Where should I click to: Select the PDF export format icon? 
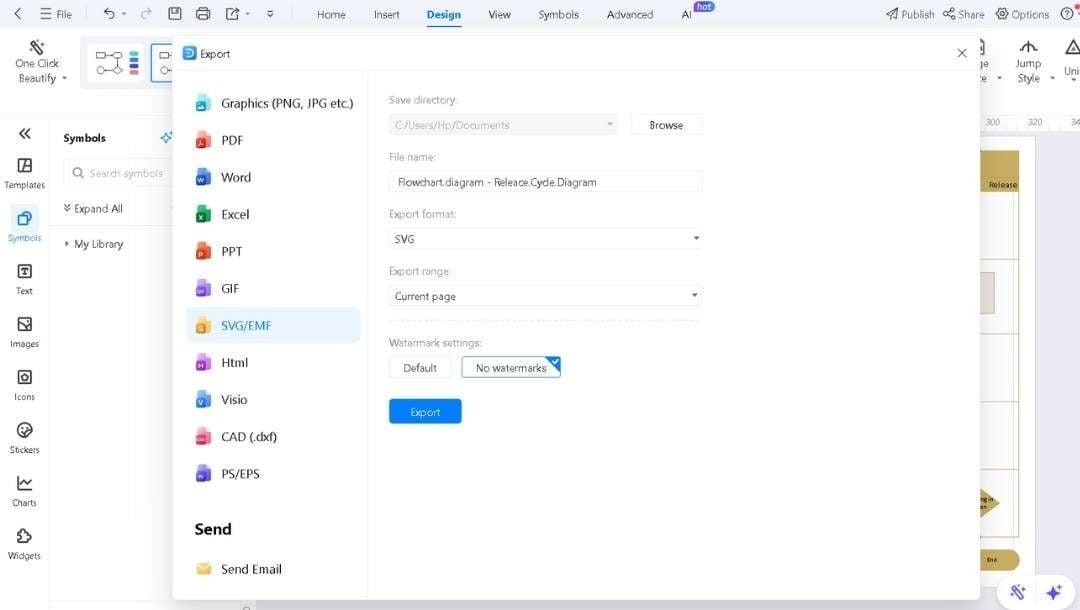pos(232,140)
